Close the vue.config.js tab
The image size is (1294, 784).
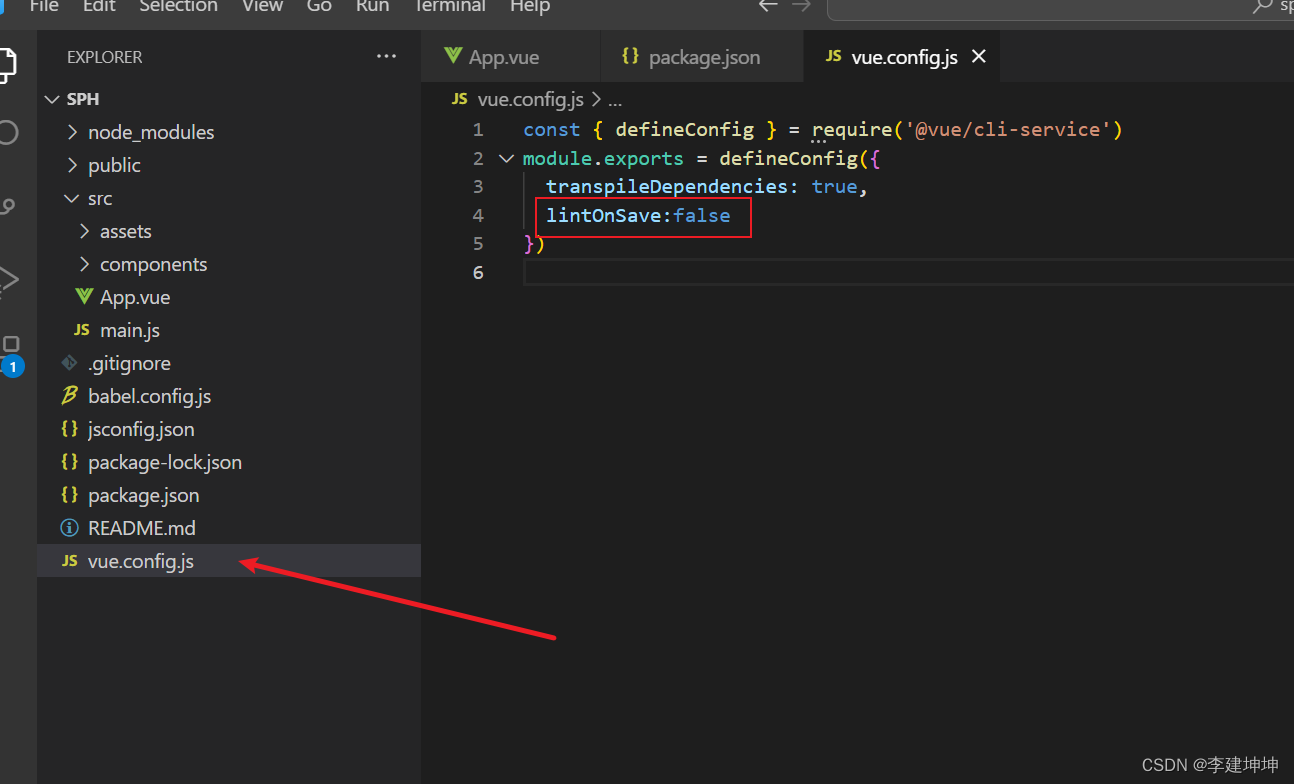(x=979, y=57)
